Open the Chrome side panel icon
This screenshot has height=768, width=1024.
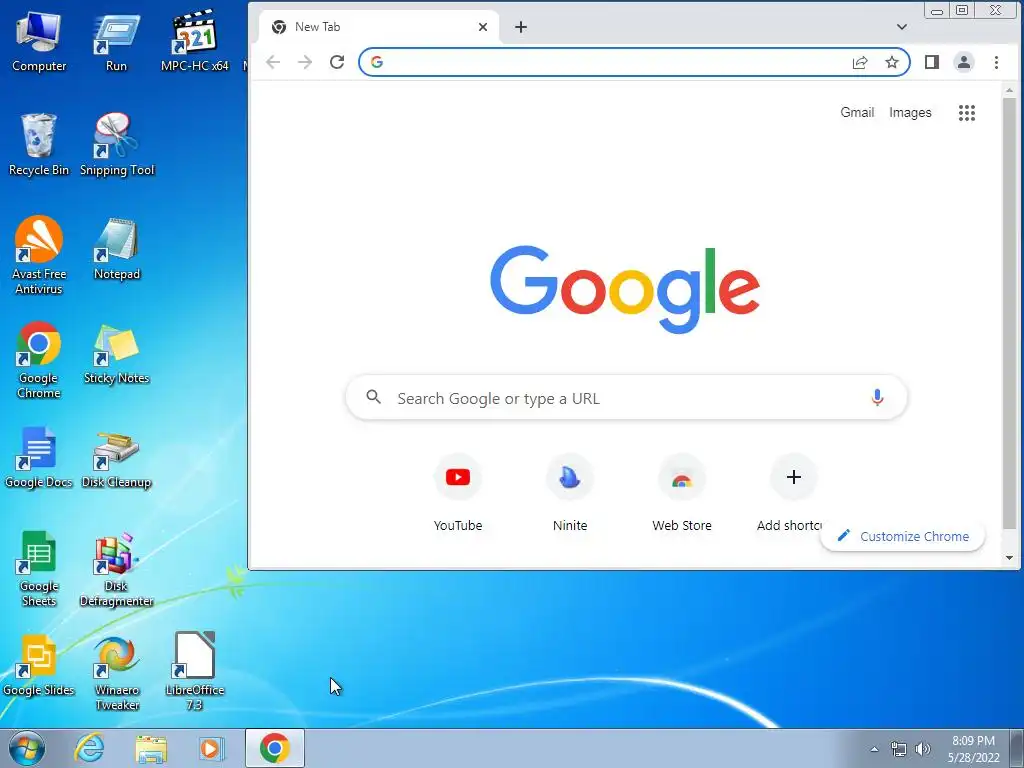pos(932,62)
